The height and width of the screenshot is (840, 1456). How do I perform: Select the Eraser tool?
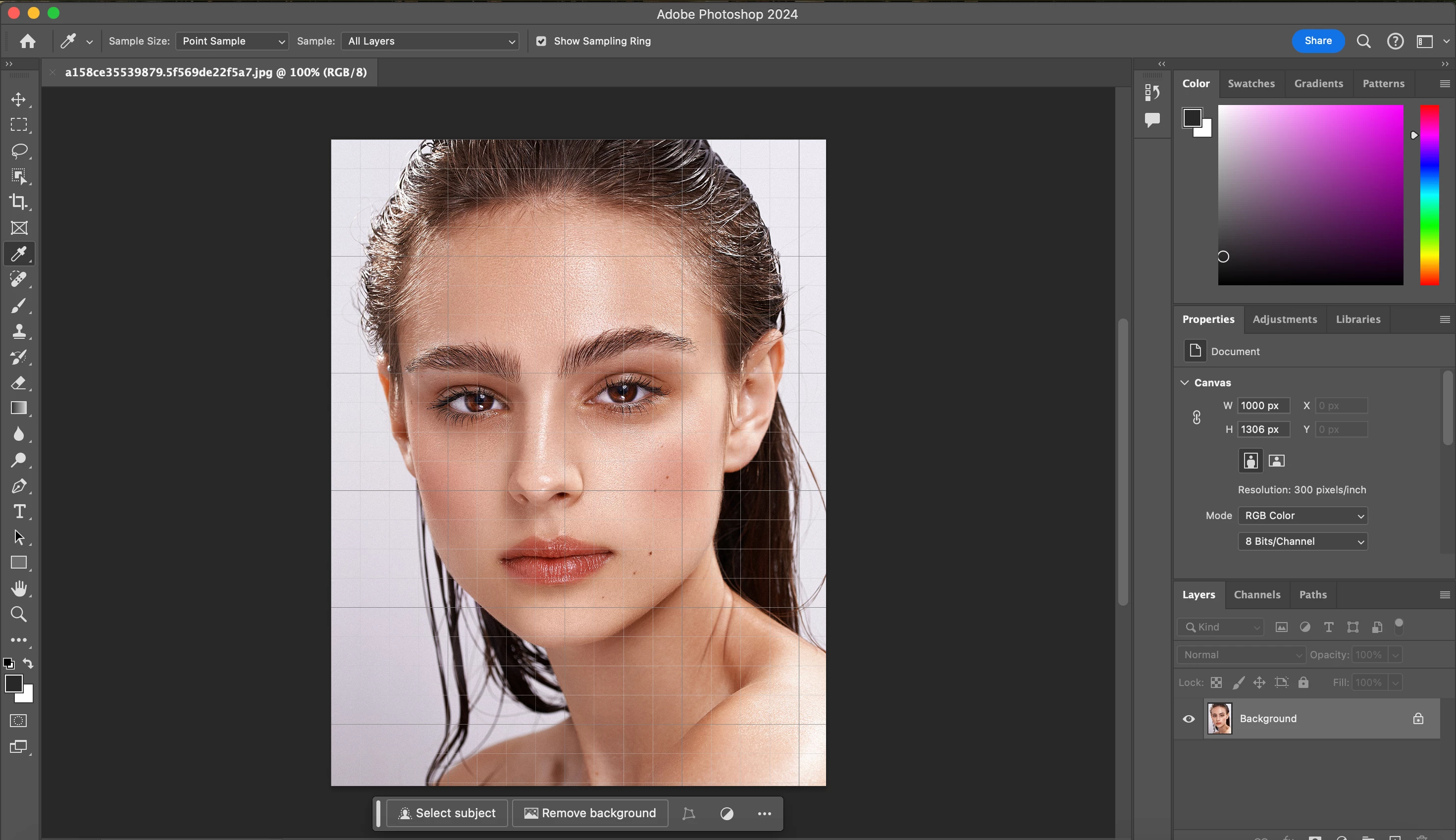(x=18, y=382)
